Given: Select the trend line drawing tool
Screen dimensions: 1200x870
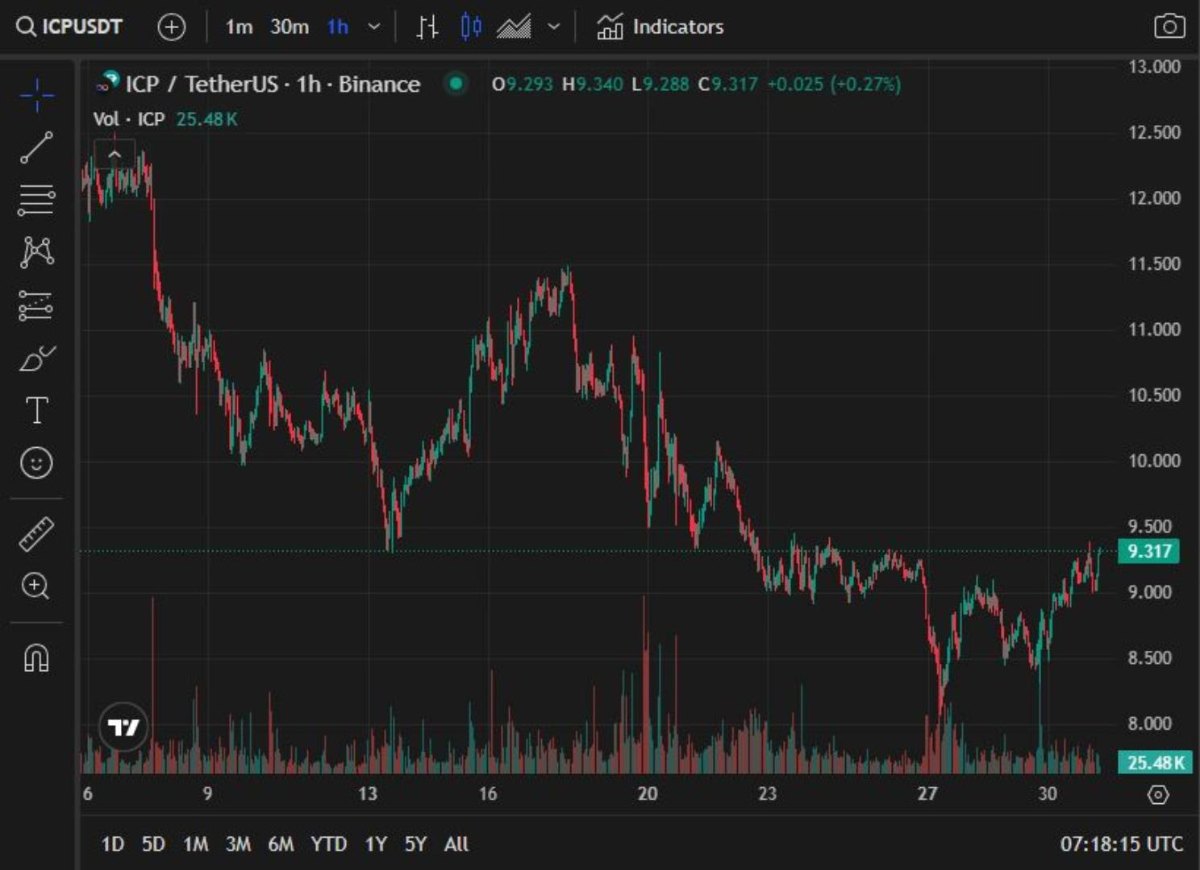Looking at the screenshot, I should pyautogui.click(x=37, y=147).
